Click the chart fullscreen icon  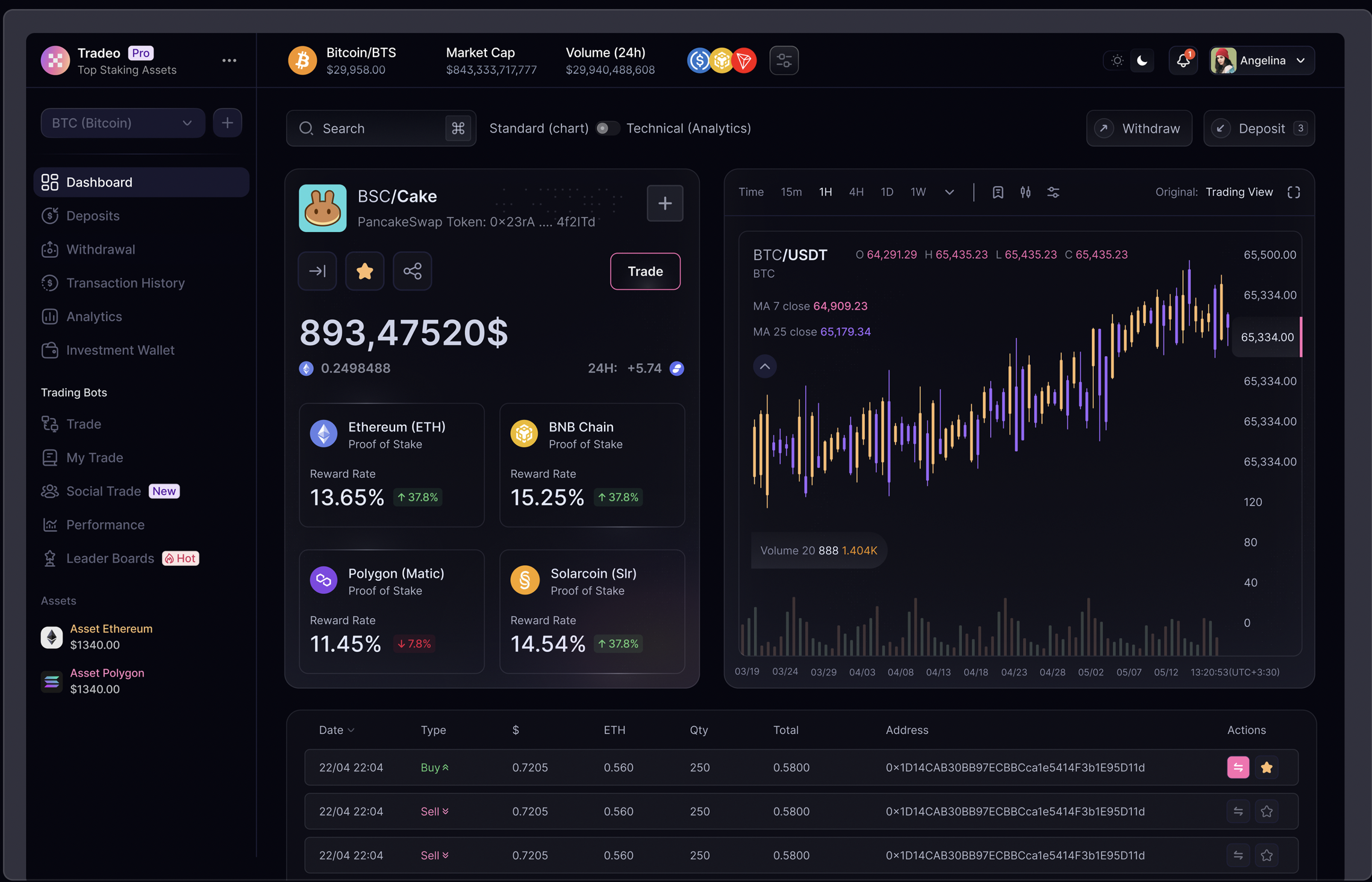pyautogui.click(x=1293, y=192)
